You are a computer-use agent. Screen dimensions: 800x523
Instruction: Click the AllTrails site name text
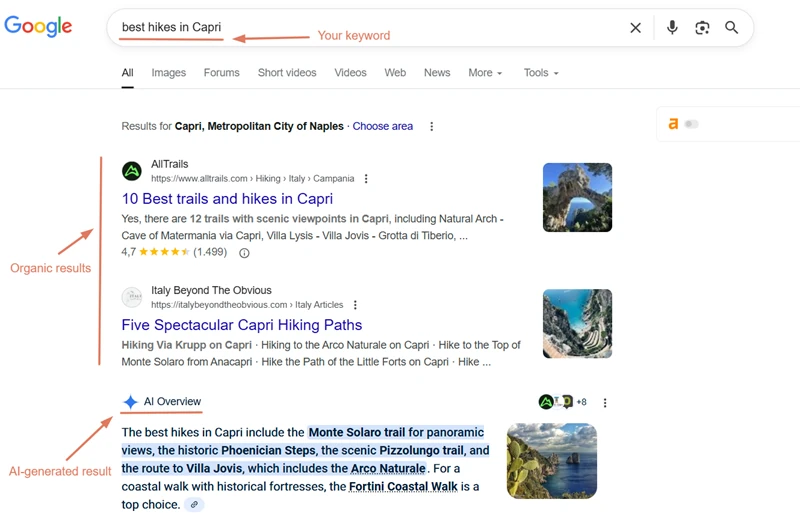(169, 164)
